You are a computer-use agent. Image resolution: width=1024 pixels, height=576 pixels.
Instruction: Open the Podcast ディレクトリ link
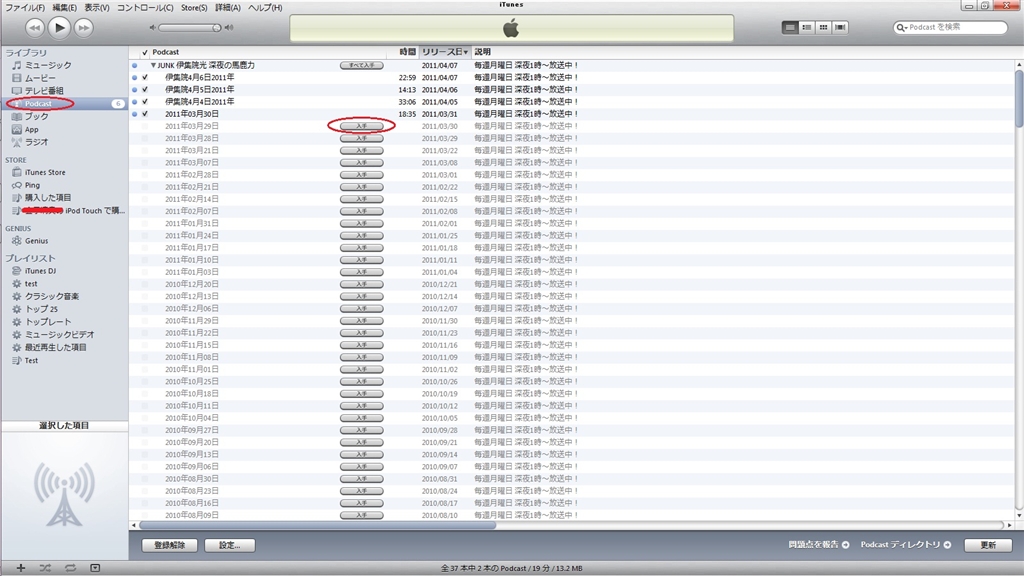tap(905, 545)
